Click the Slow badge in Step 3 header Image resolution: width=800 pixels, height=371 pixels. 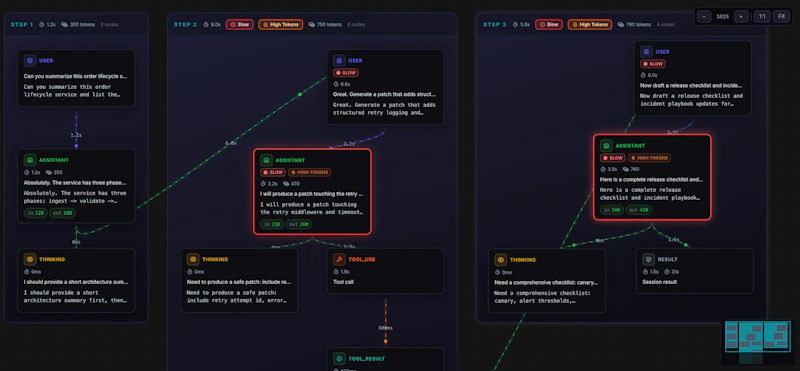click(x=549, y=24)
